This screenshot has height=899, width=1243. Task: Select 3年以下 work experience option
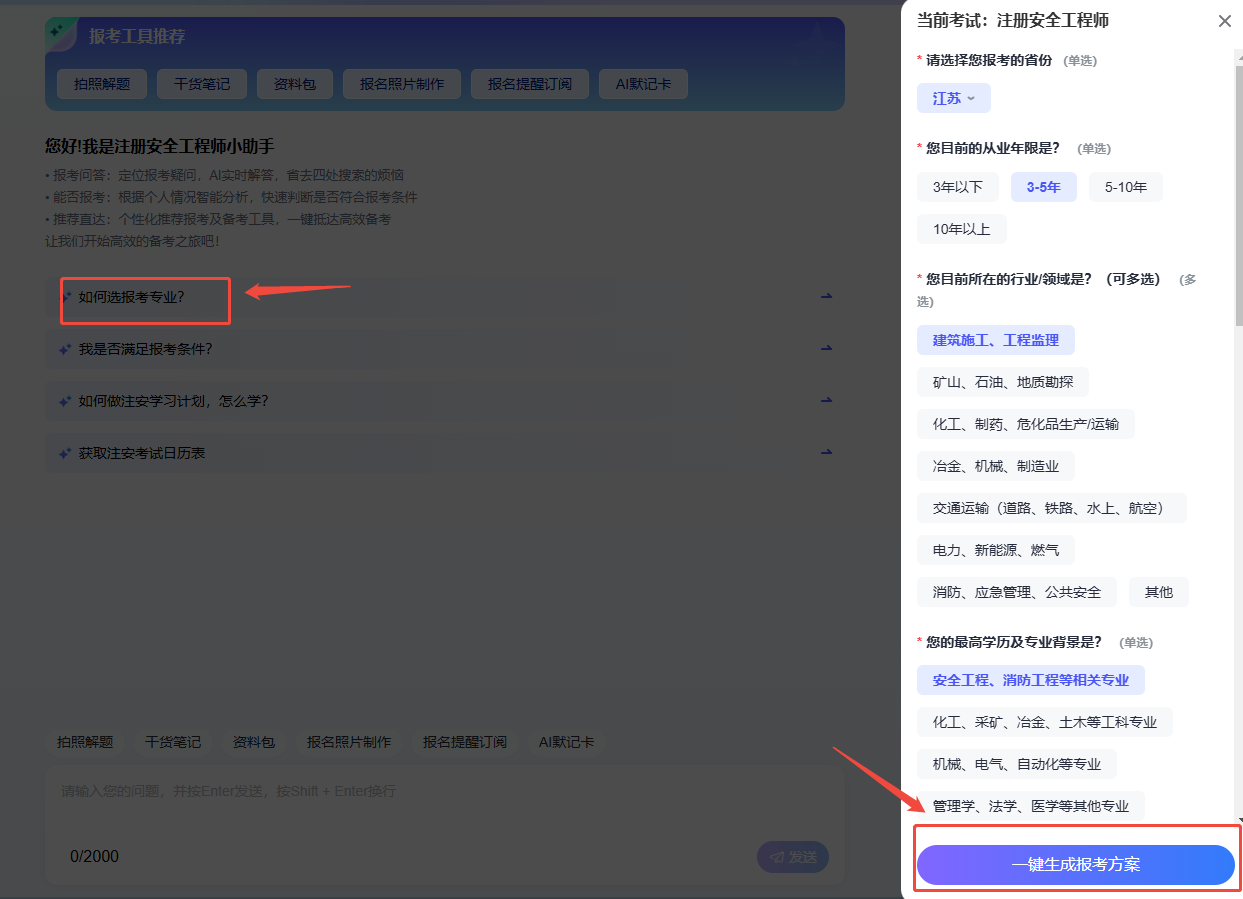tap(957, 187)
